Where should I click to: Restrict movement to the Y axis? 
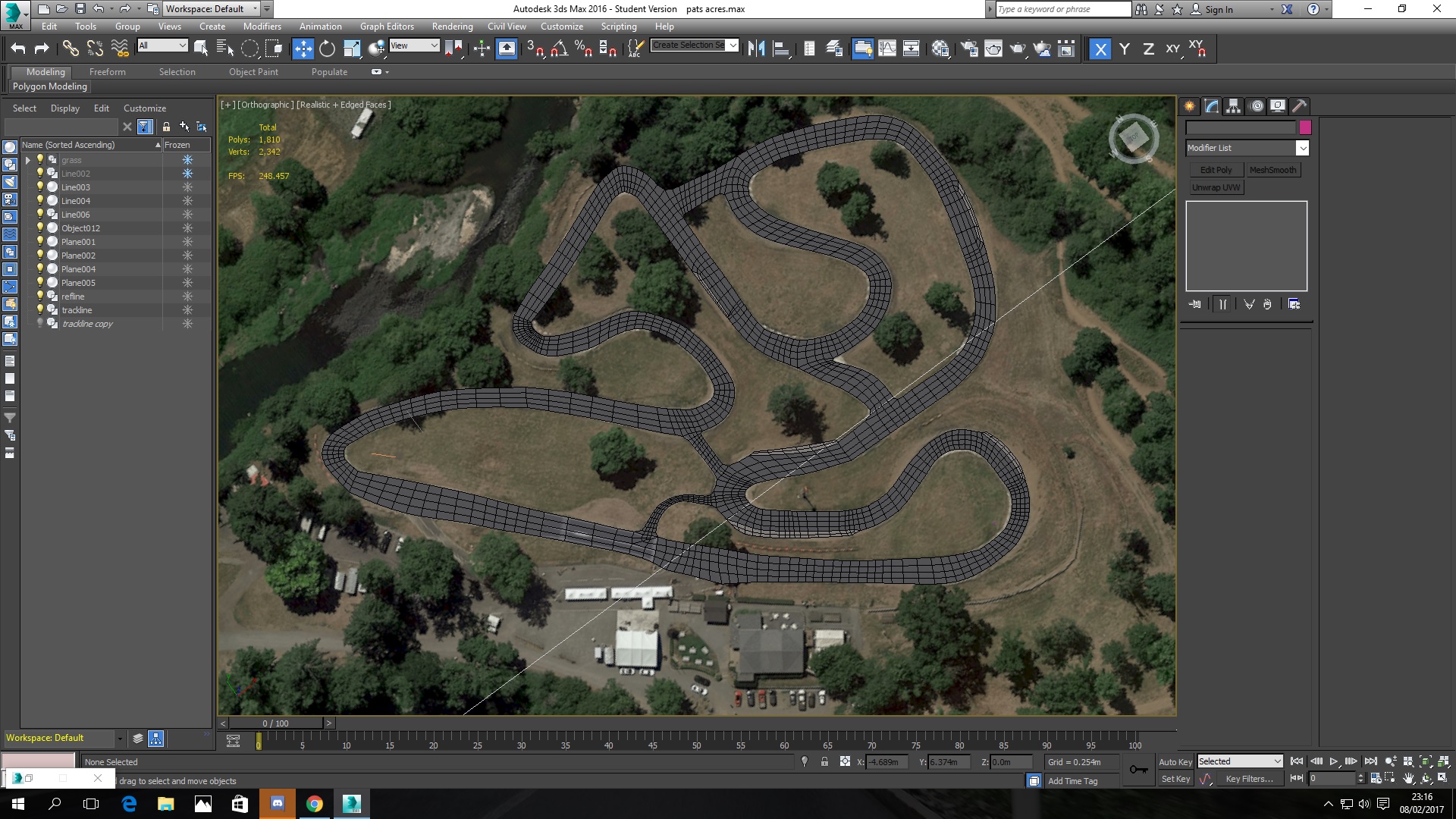[1125, 49]
